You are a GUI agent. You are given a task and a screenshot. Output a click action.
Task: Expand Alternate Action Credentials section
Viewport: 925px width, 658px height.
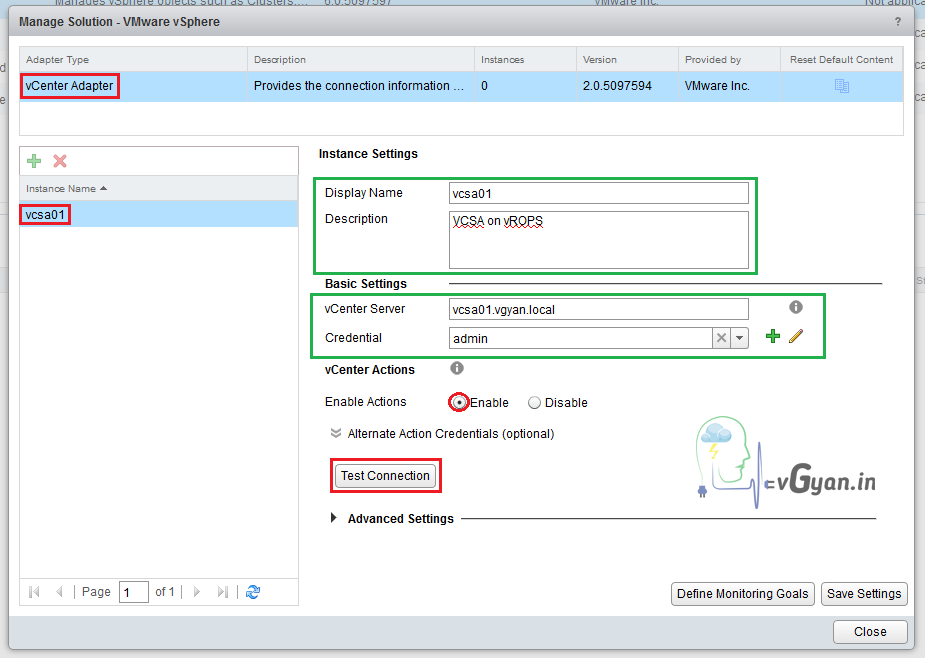click(x=336, y=434)
